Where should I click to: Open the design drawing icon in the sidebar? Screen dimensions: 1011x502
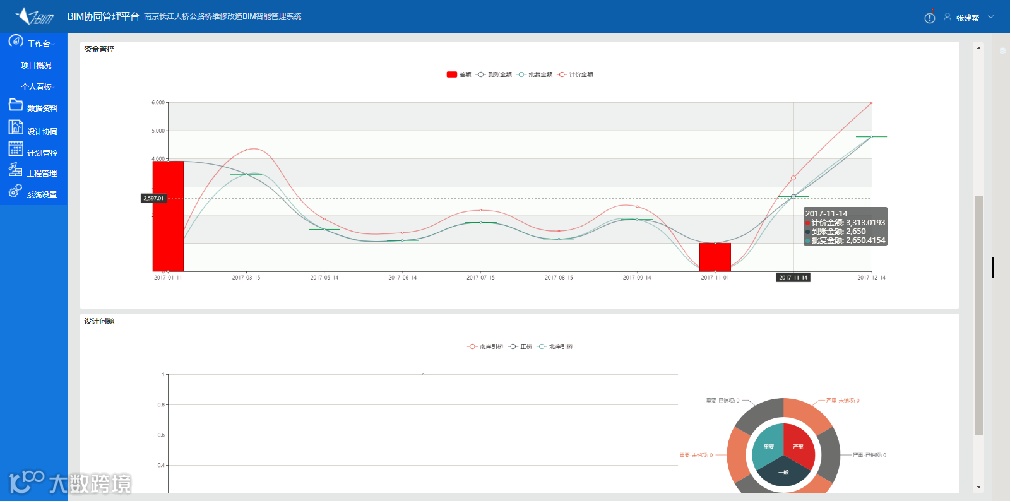[16, 127]
